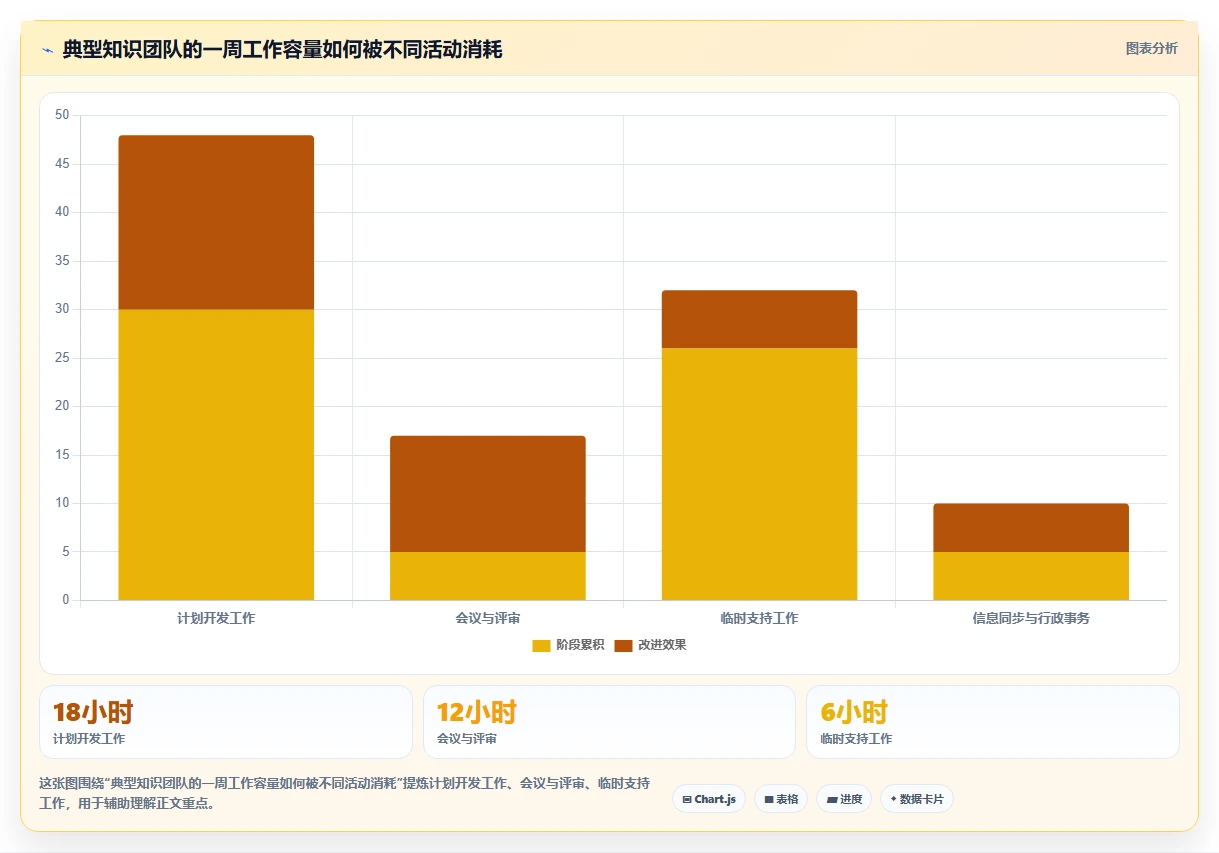
Task: Click the 临时支持工作 caption under 6小时
Action: pos(856,739)
